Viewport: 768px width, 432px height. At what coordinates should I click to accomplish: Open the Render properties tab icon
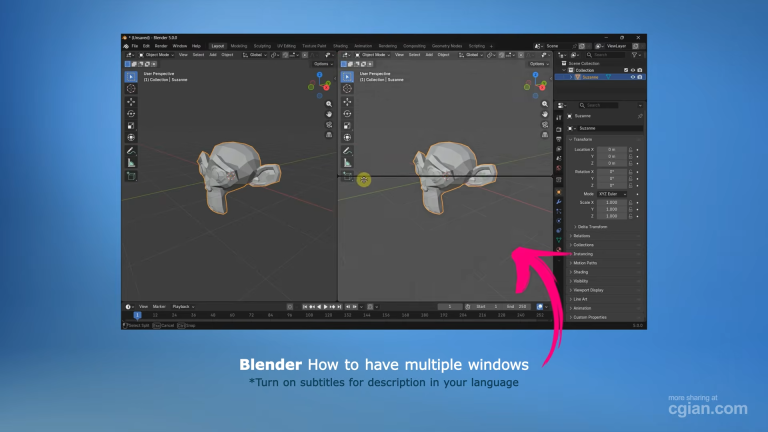pos(559,130)
